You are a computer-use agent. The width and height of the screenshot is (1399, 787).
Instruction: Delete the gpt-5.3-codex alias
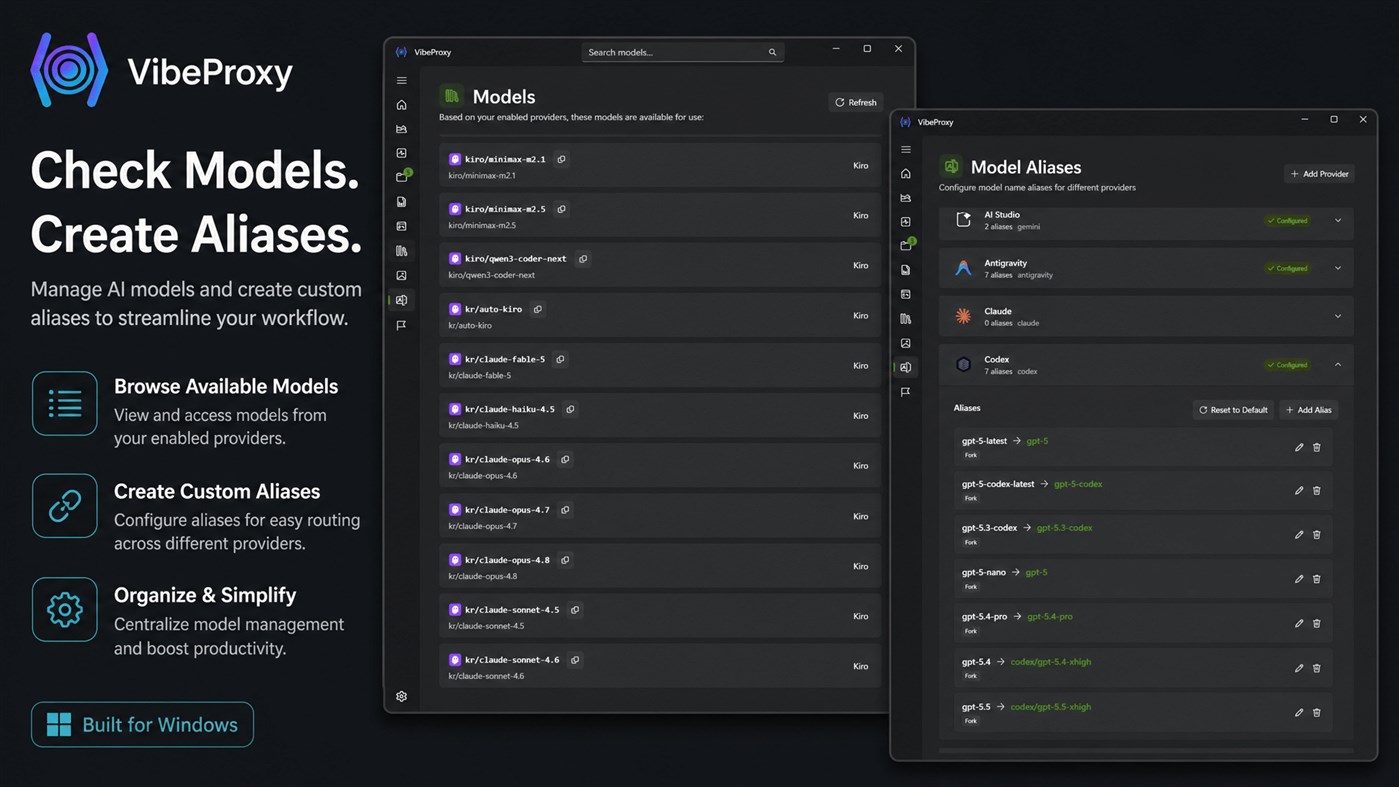coord(1317,534)
